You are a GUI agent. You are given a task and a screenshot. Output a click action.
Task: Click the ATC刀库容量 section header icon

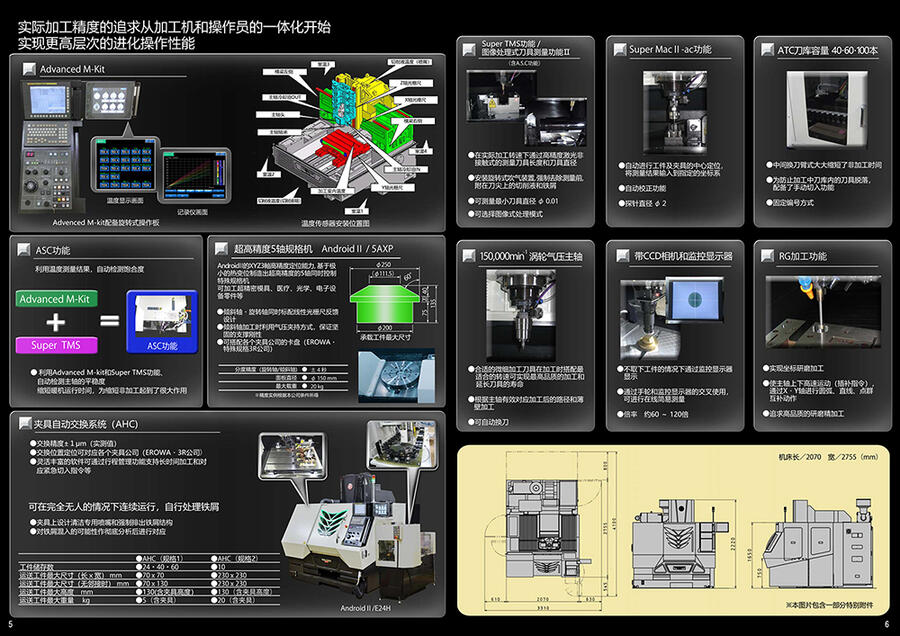click(x=767, y=49)
